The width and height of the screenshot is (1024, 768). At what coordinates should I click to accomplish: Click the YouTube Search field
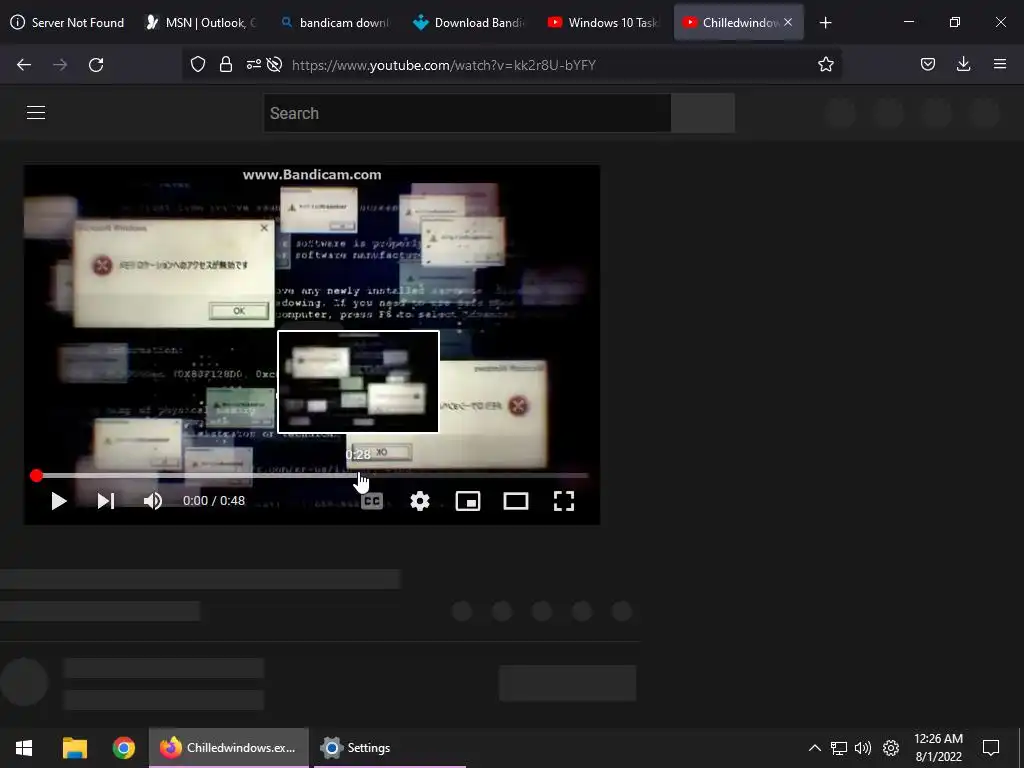click(467, 113)
